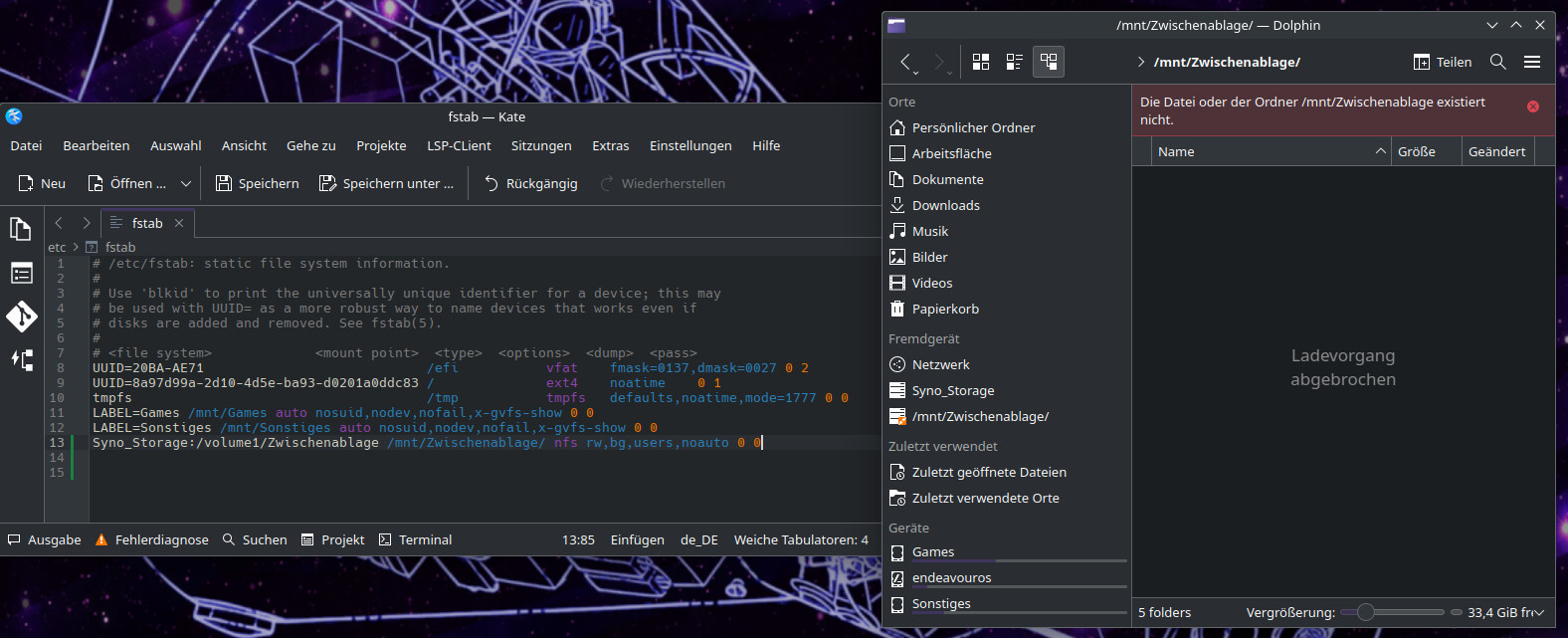
Task: Open the Ansicht menu
Action: (x=244, y=145)
